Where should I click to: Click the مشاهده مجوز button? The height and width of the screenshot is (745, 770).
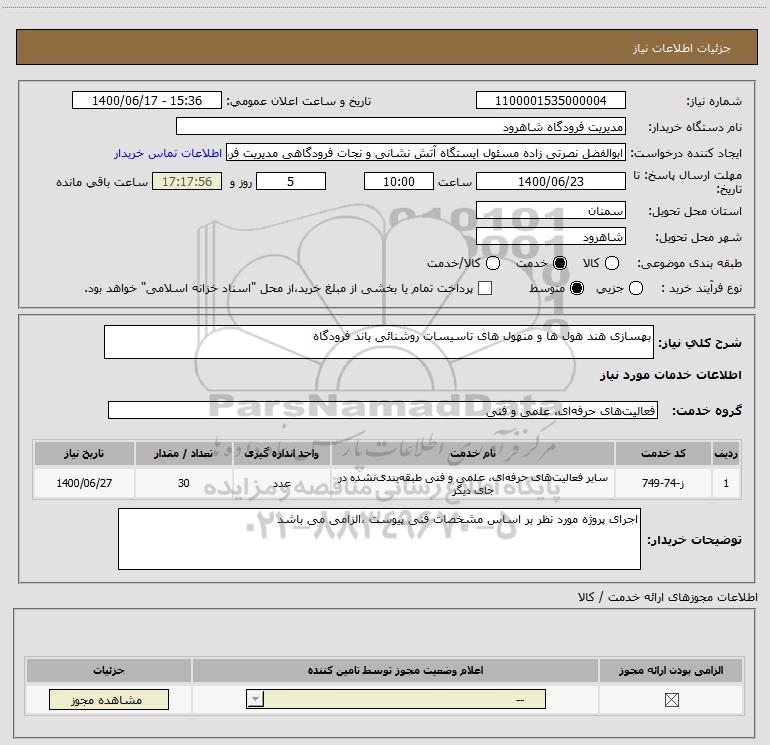pyautogui.click(x=109, y=699)
